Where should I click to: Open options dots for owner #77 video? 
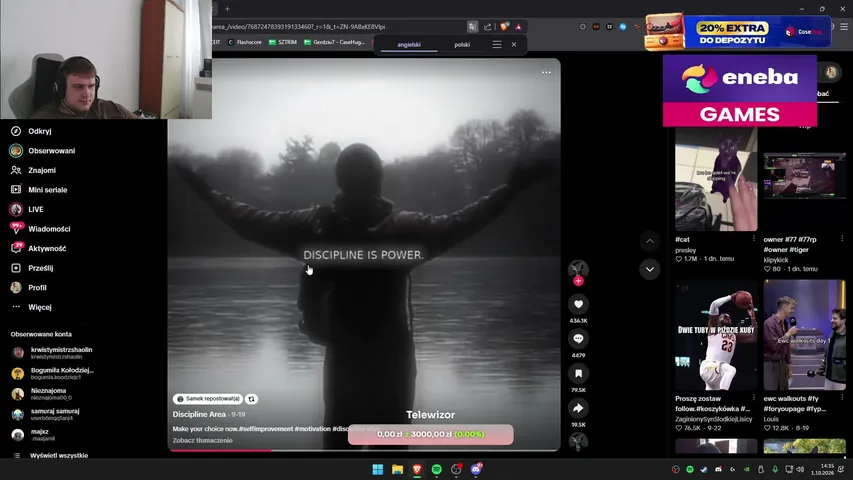pyautogui.click(x=842, y=238)
